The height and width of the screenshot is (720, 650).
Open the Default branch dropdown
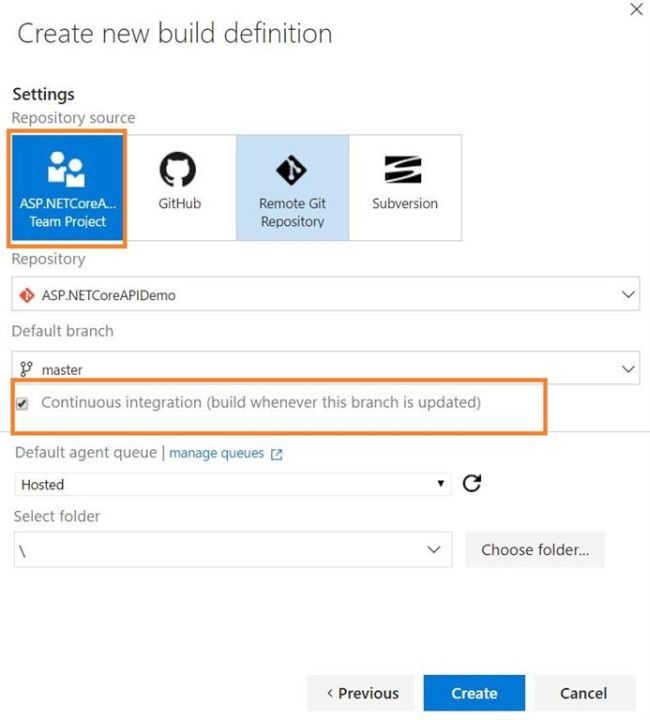point(628,369)
